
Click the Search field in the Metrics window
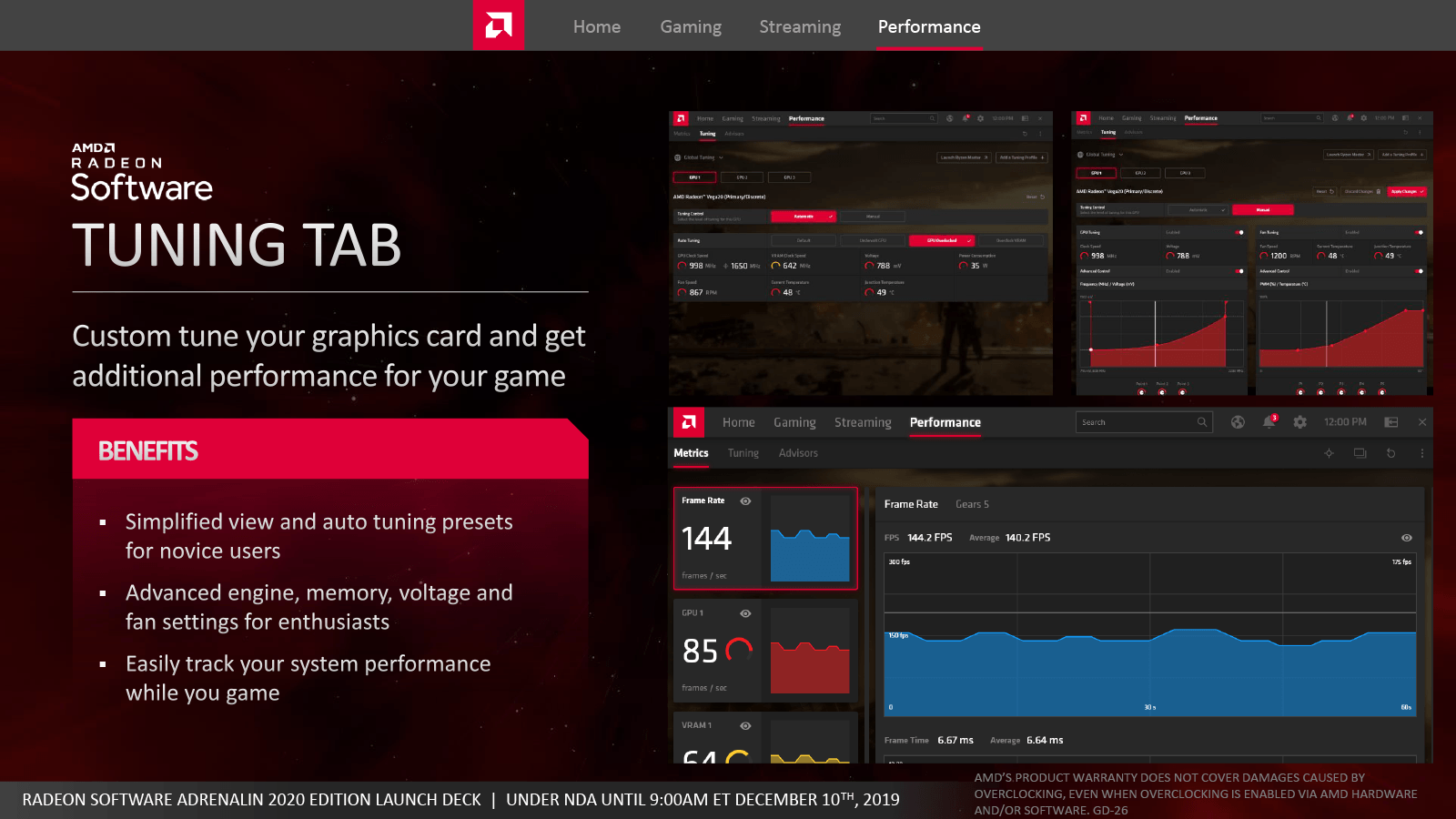pyautogui.click(x=1144, y=422)
